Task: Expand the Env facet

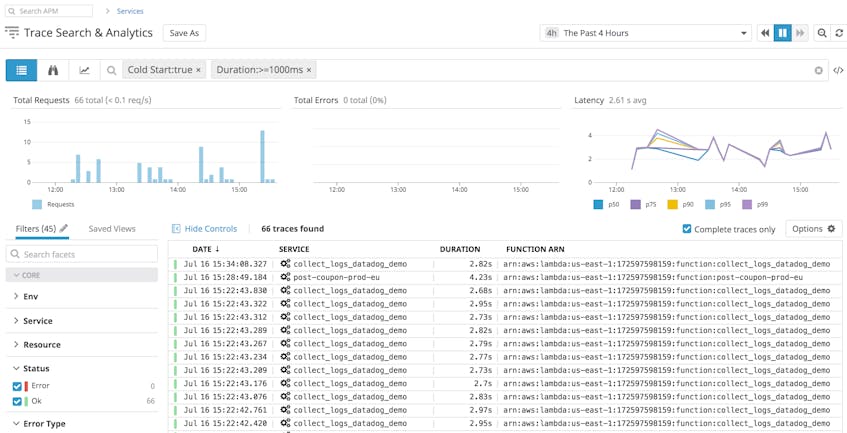Action: tap(15, 296)
